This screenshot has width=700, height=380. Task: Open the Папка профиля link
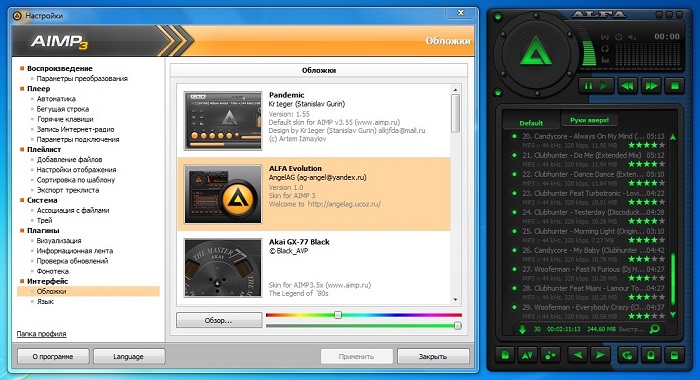42,334
